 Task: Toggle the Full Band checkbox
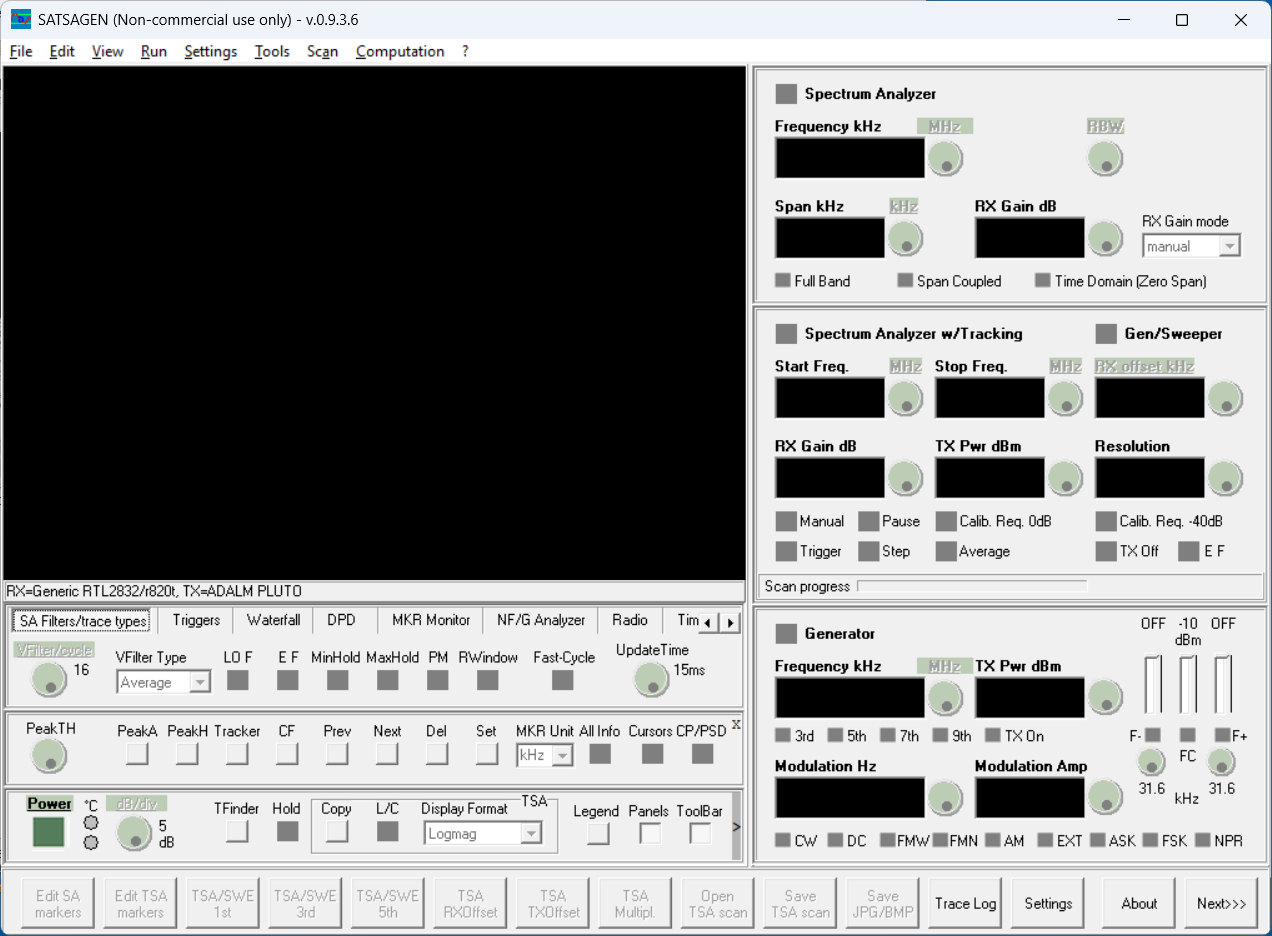point(783,281)
